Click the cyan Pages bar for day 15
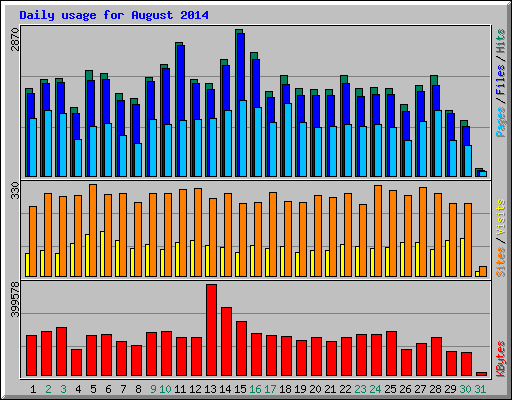512x400 pixels. (243, 138)
